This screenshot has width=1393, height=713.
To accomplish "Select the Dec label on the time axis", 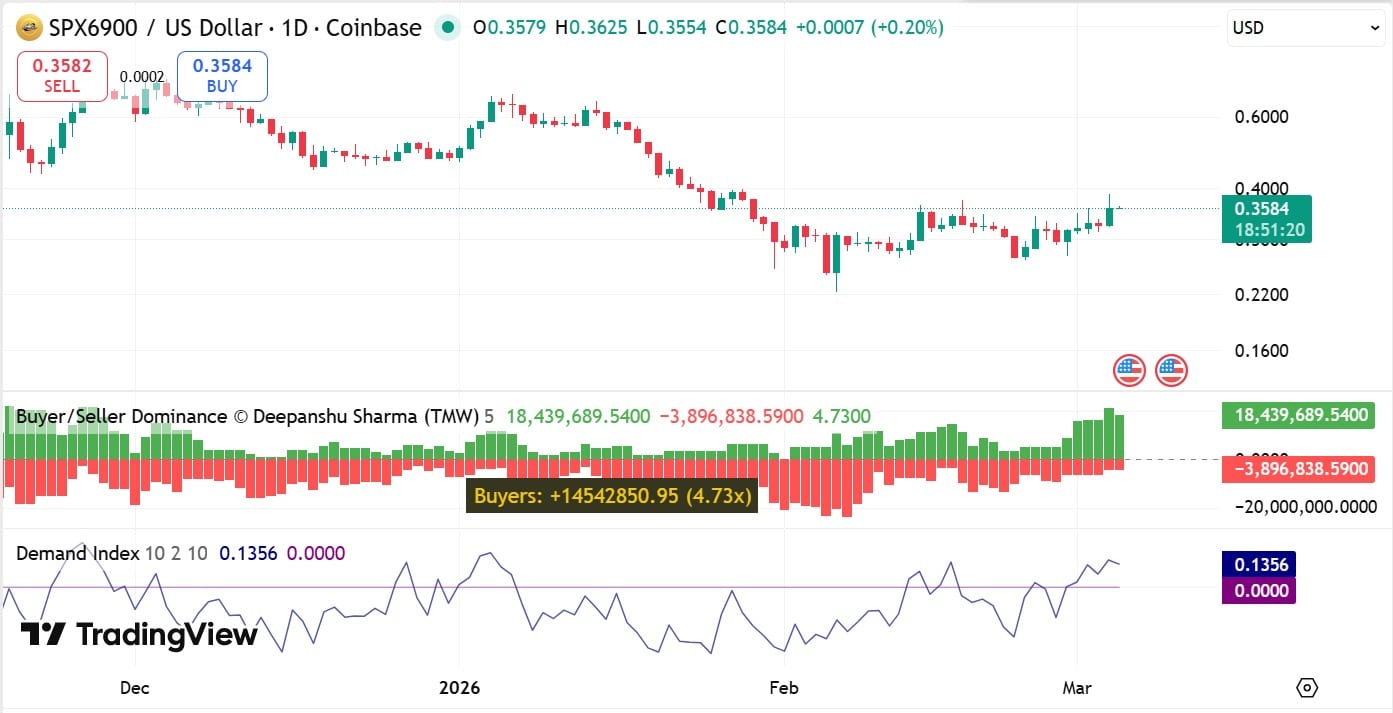I will point(134,688).
